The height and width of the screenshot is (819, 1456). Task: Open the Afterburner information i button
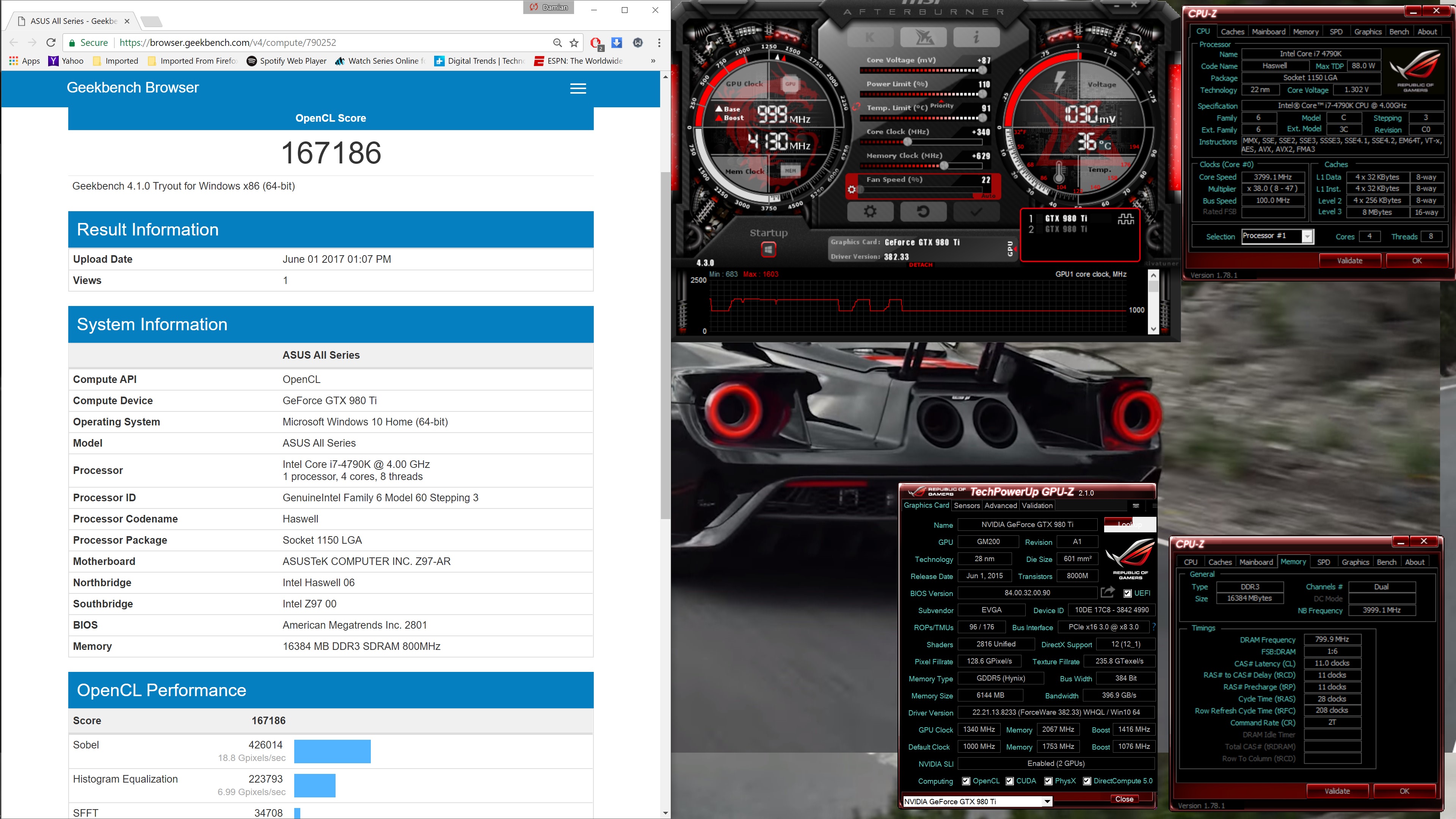976,38
